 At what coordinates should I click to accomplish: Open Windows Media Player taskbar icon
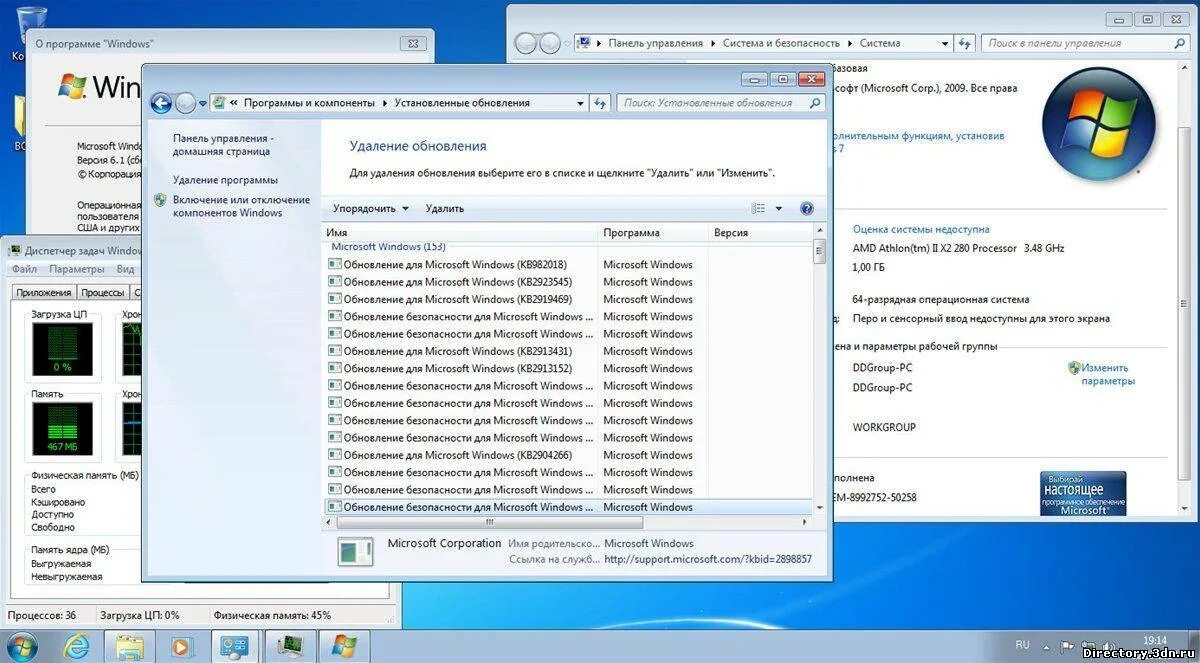tap(181, 646)
